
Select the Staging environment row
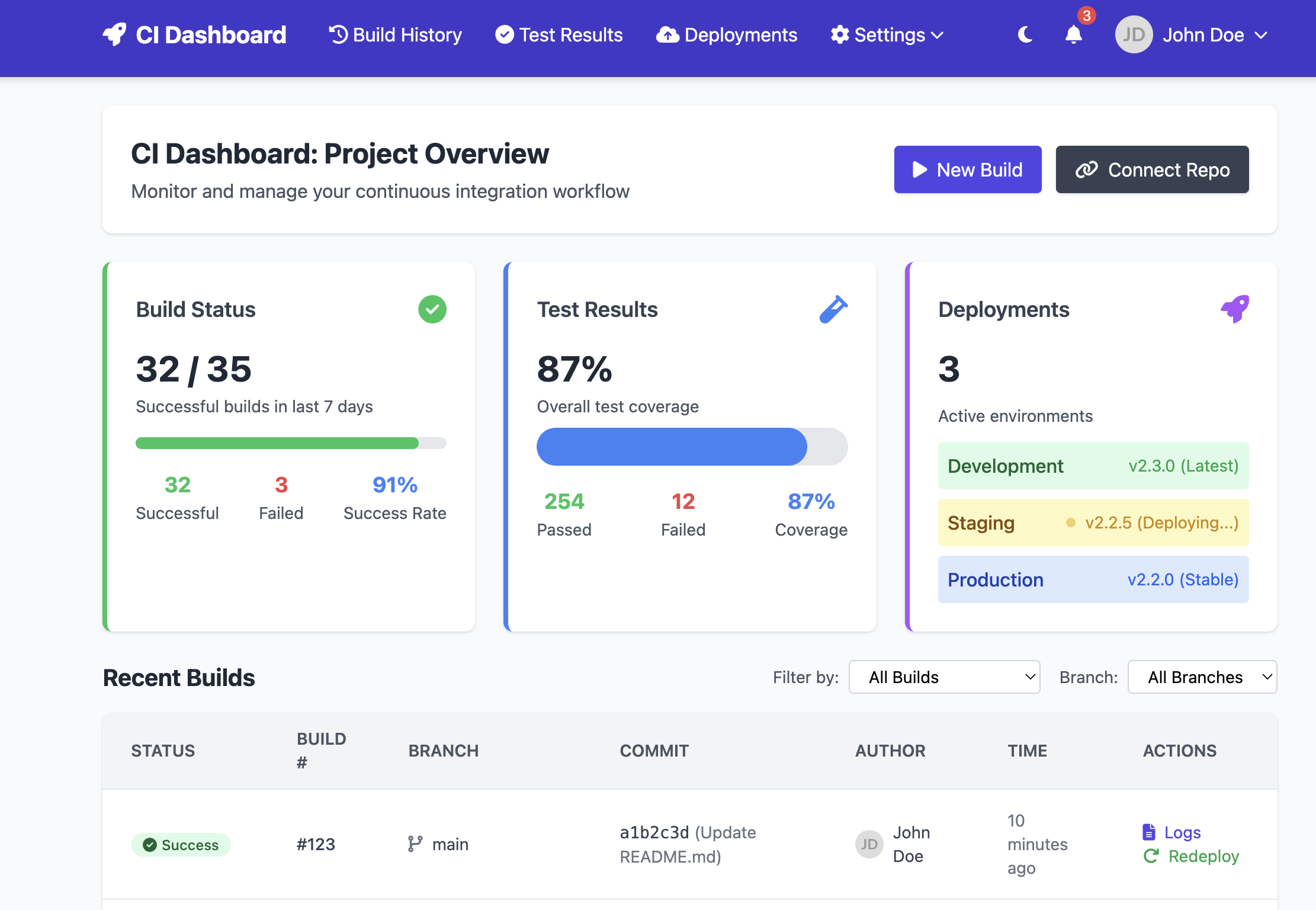(1093, 523)
